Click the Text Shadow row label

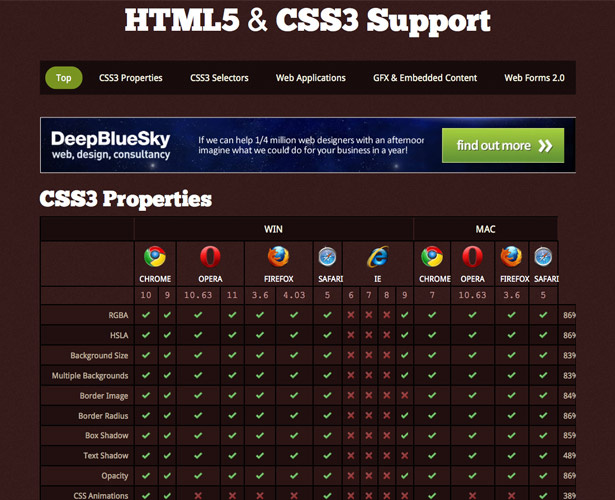pyautogui.click(x=106, y=456)
